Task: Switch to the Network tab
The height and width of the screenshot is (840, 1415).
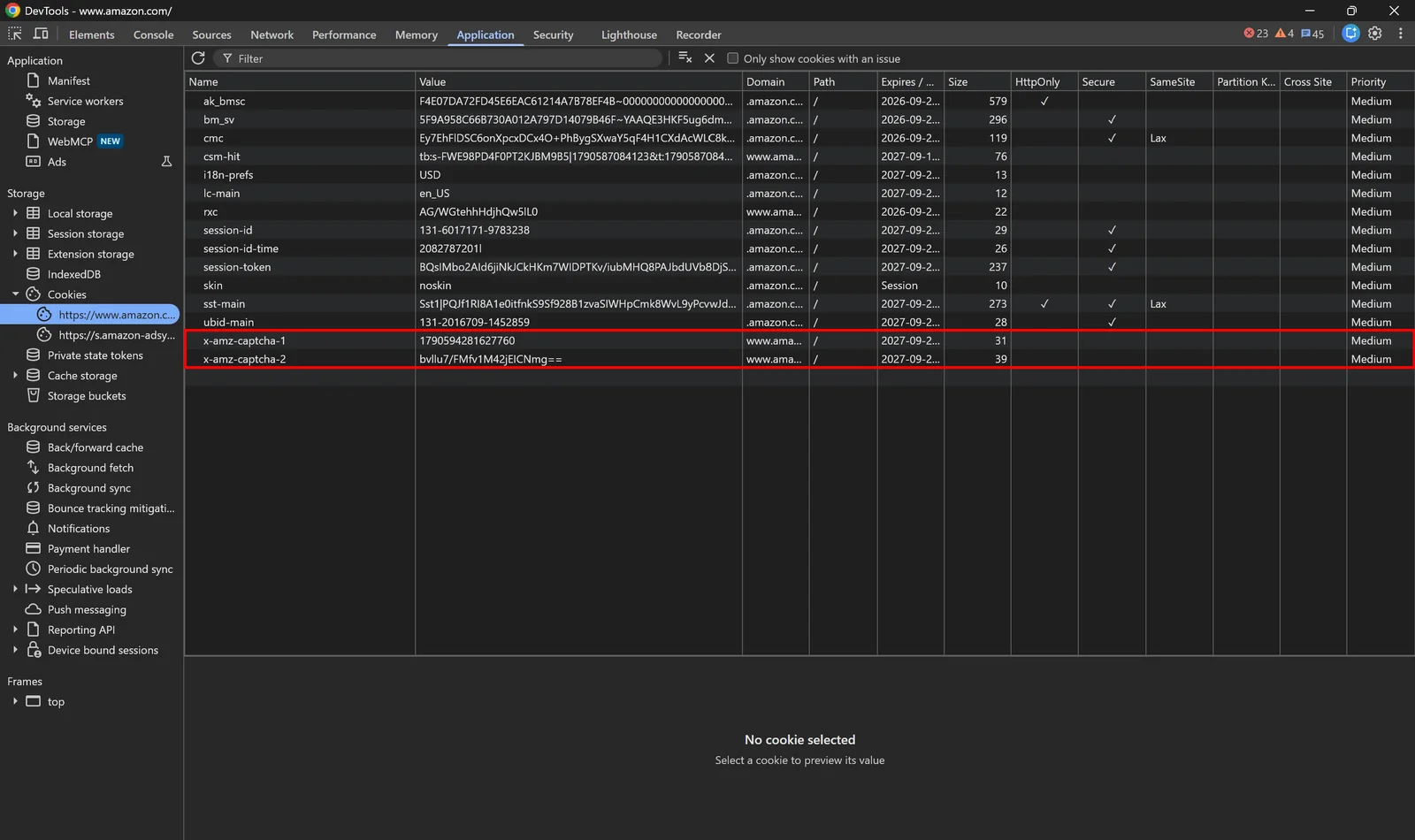Action: pyautogui.click(x=272, y=34)
